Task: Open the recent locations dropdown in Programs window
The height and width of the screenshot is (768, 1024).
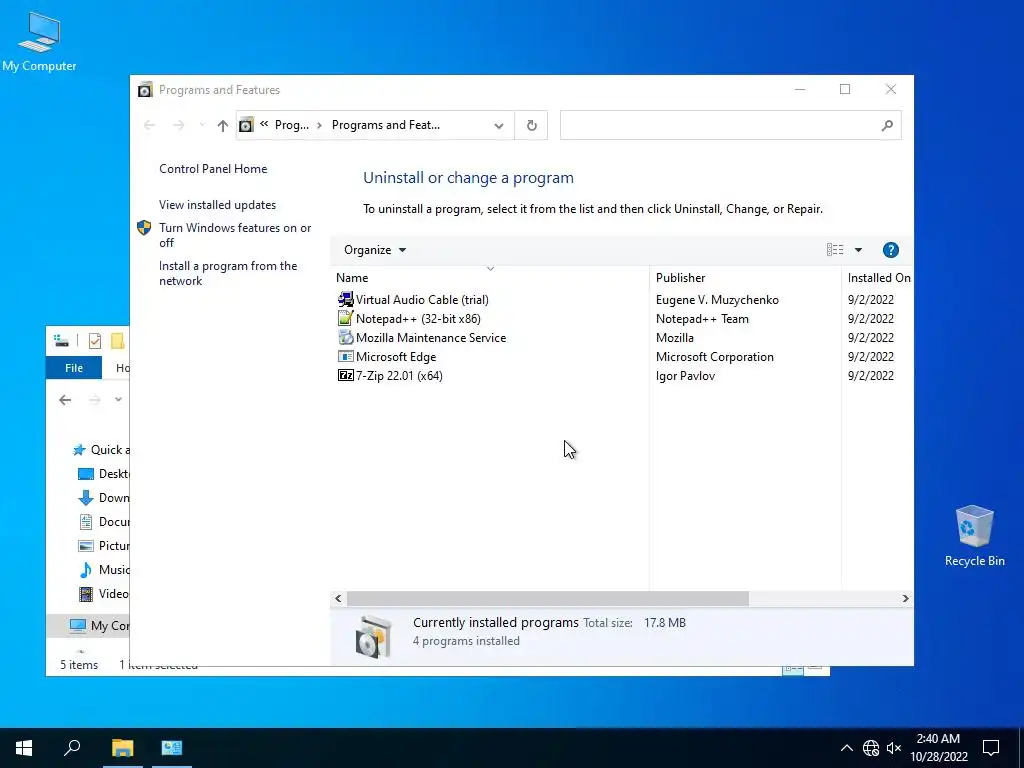Action: (x=202, y=125)
